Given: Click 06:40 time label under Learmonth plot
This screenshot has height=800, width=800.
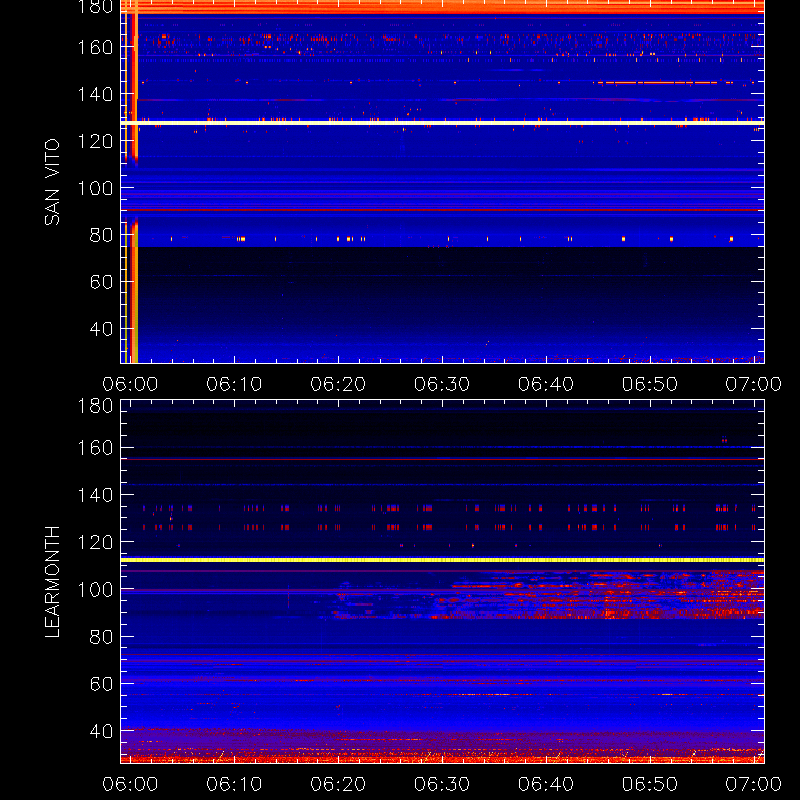Looking at the screenshot, I should 546,784.
